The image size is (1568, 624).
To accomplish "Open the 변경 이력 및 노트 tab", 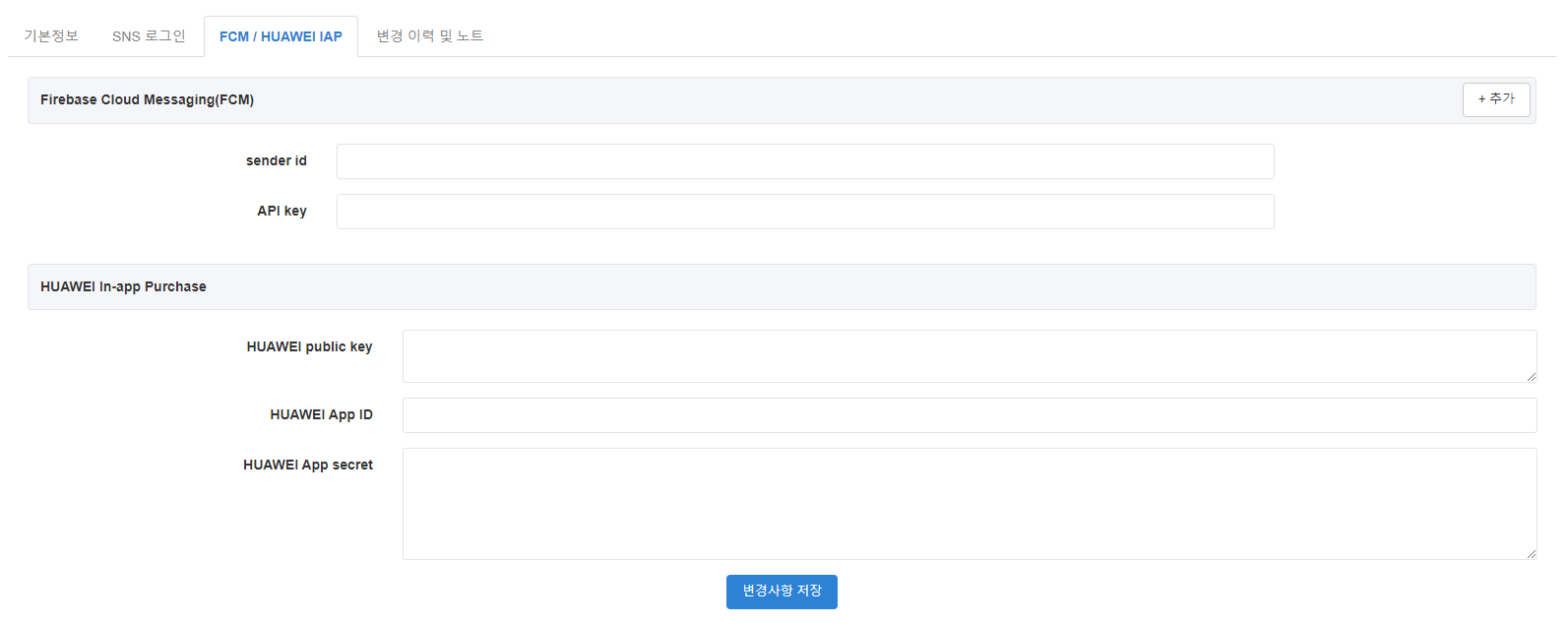I will pyautogui.click(x=430, y=36).
